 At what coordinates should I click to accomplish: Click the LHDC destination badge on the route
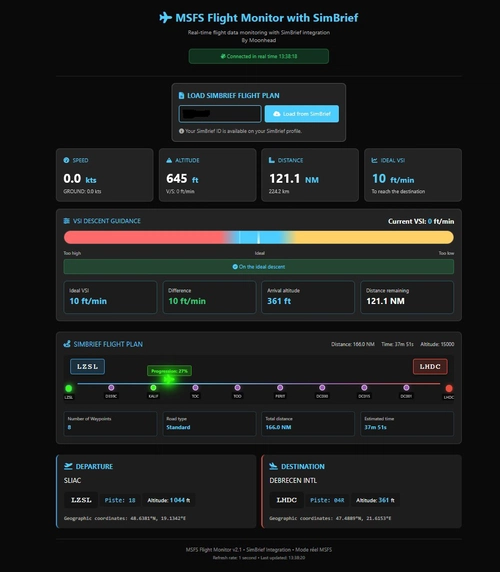tap(430, 367)
